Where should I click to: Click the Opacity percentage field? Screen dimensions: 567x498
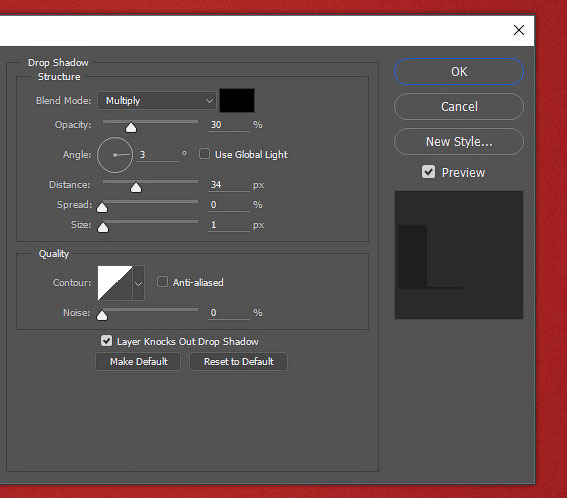point(229,125)
